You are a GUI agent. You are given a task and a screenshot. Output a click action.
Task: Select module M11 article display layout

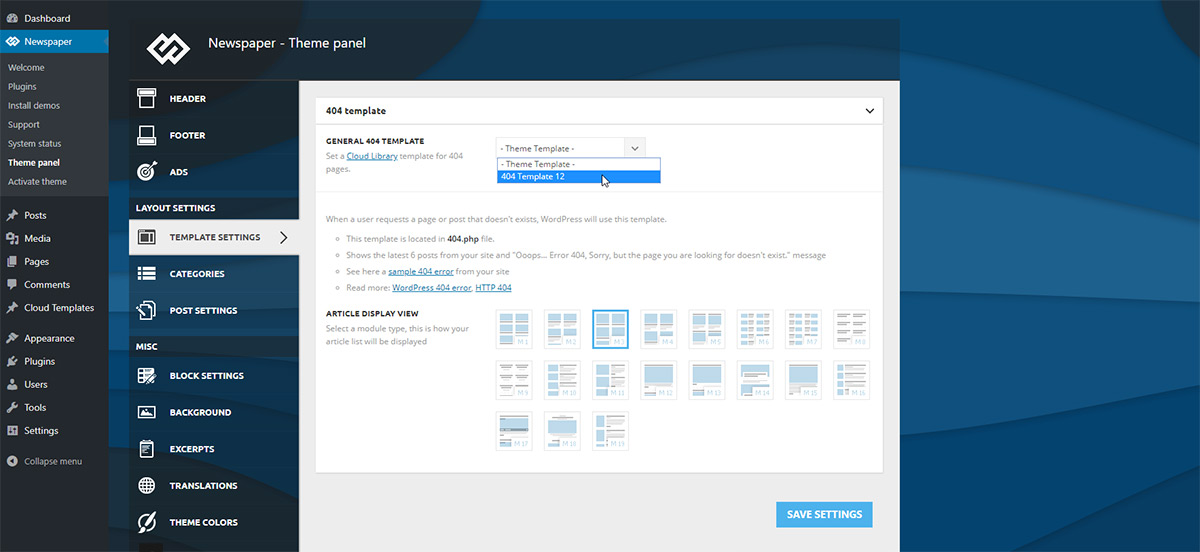610,380
